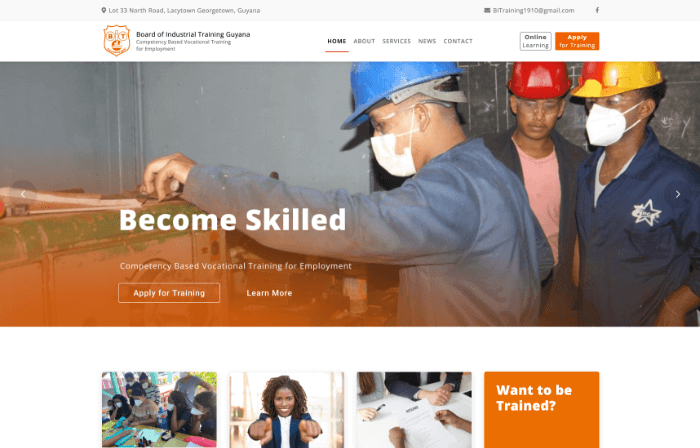Click the Facebook icon in top bar
700x448 pixels.
[597, 10]
